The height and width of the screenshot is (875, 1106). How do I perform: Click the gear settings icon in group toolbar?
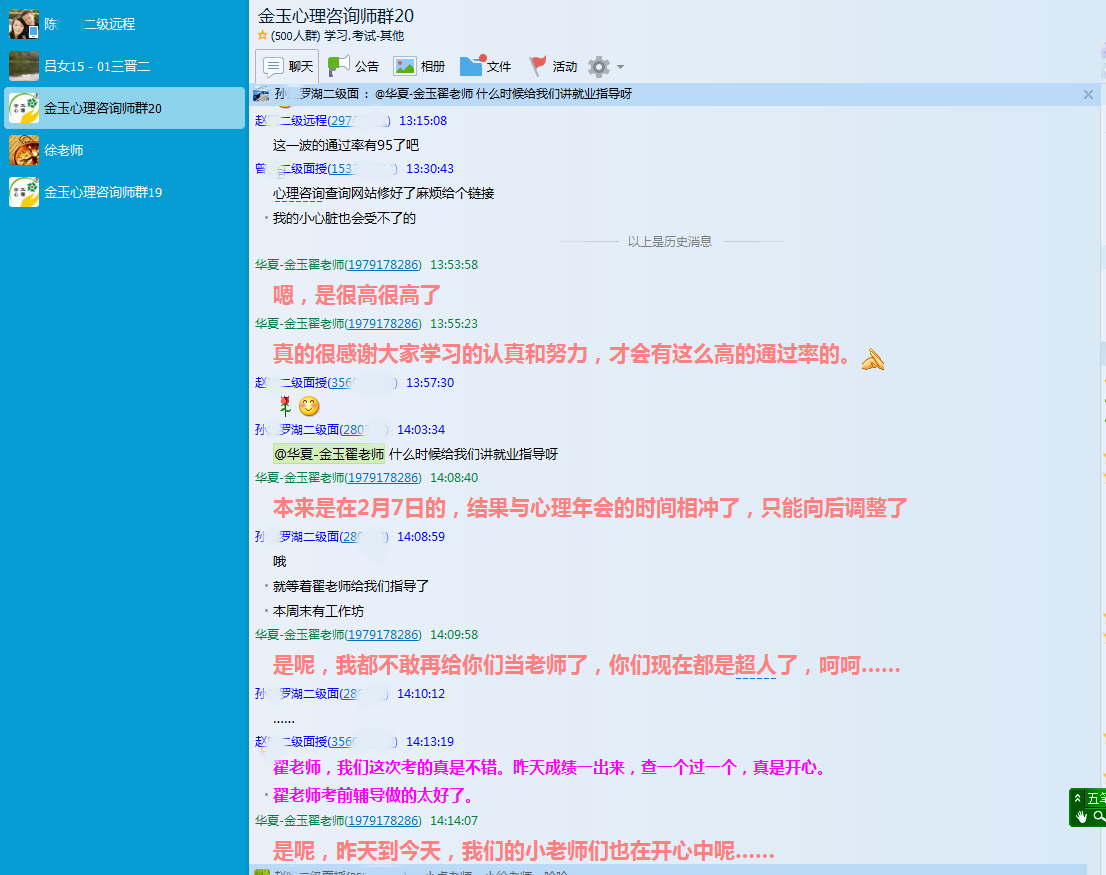pos(598,67)
